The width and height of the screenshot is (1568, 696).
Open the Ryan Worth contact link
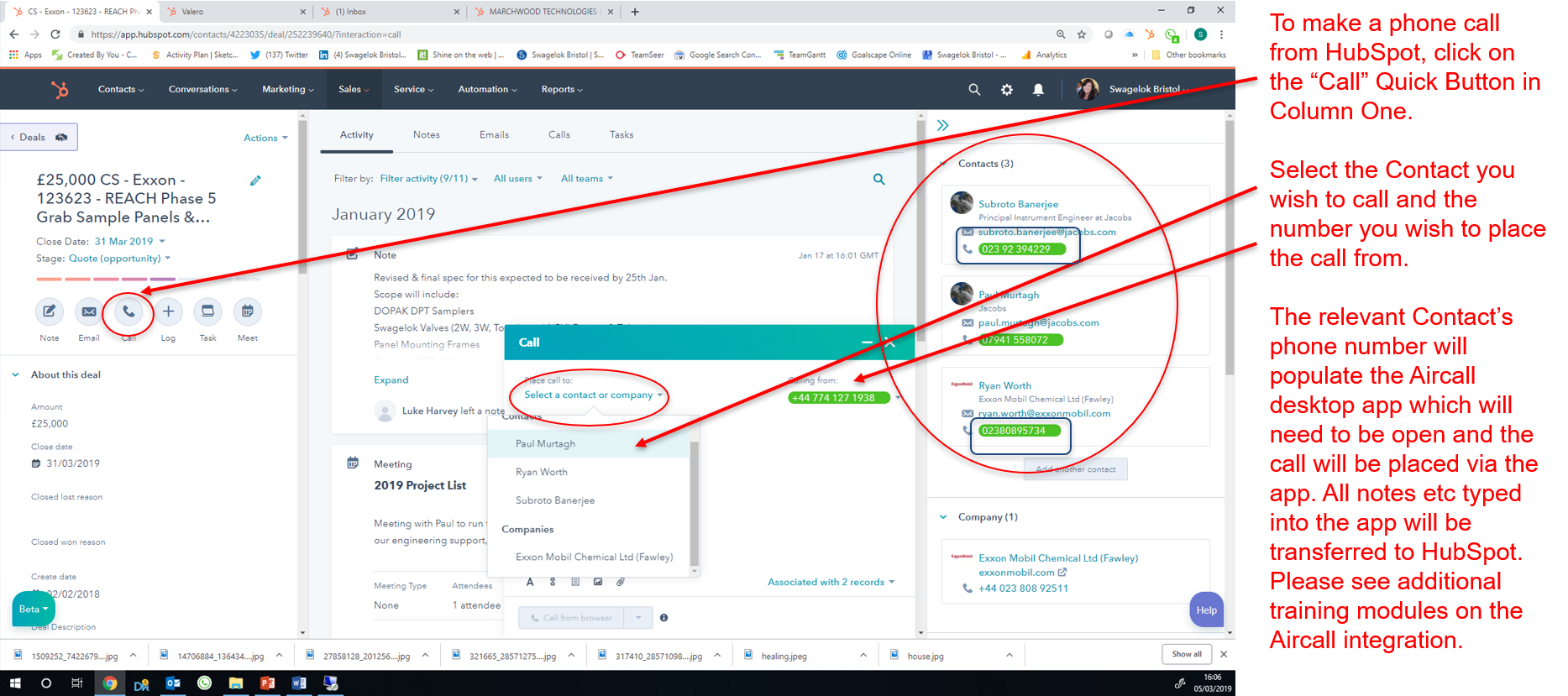[1004, 386]
